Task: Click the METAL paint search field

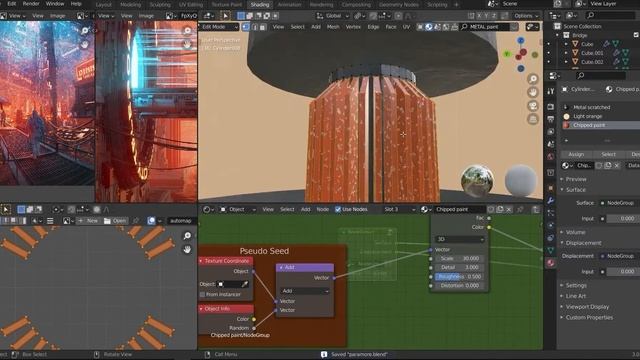Action: (484, 27)
